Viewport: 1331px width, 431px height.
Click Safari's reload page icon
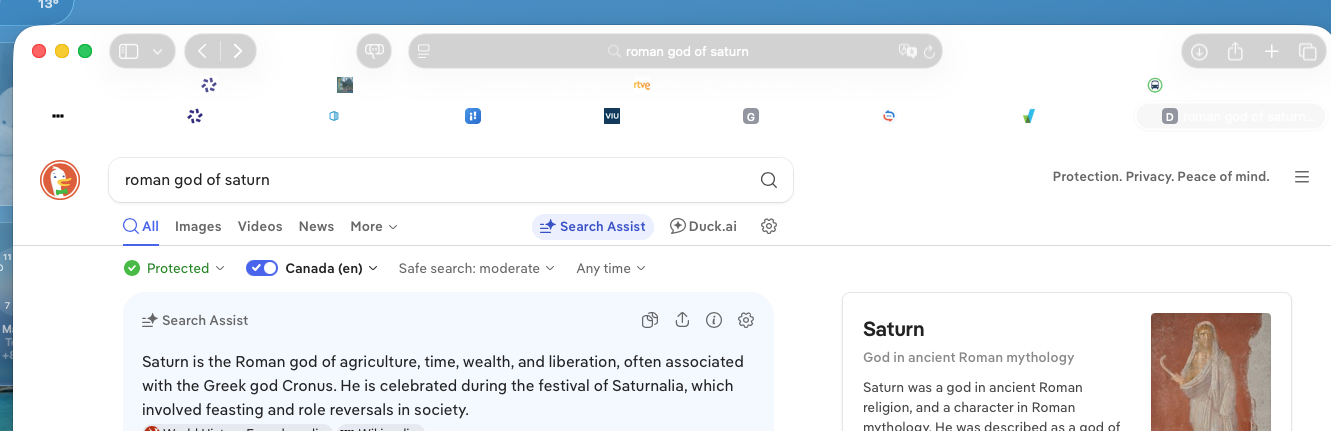[x=929, y=51]
